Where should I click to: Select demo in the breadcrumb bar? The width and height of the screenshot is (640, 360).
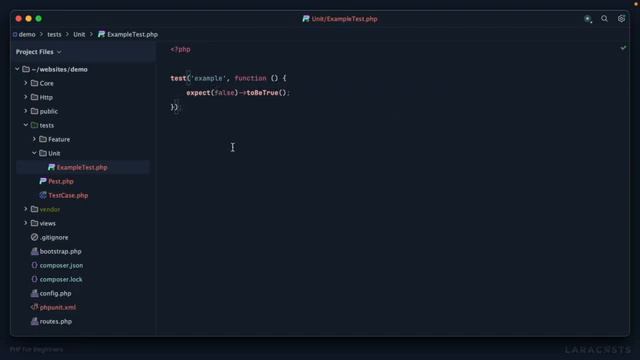27,34
